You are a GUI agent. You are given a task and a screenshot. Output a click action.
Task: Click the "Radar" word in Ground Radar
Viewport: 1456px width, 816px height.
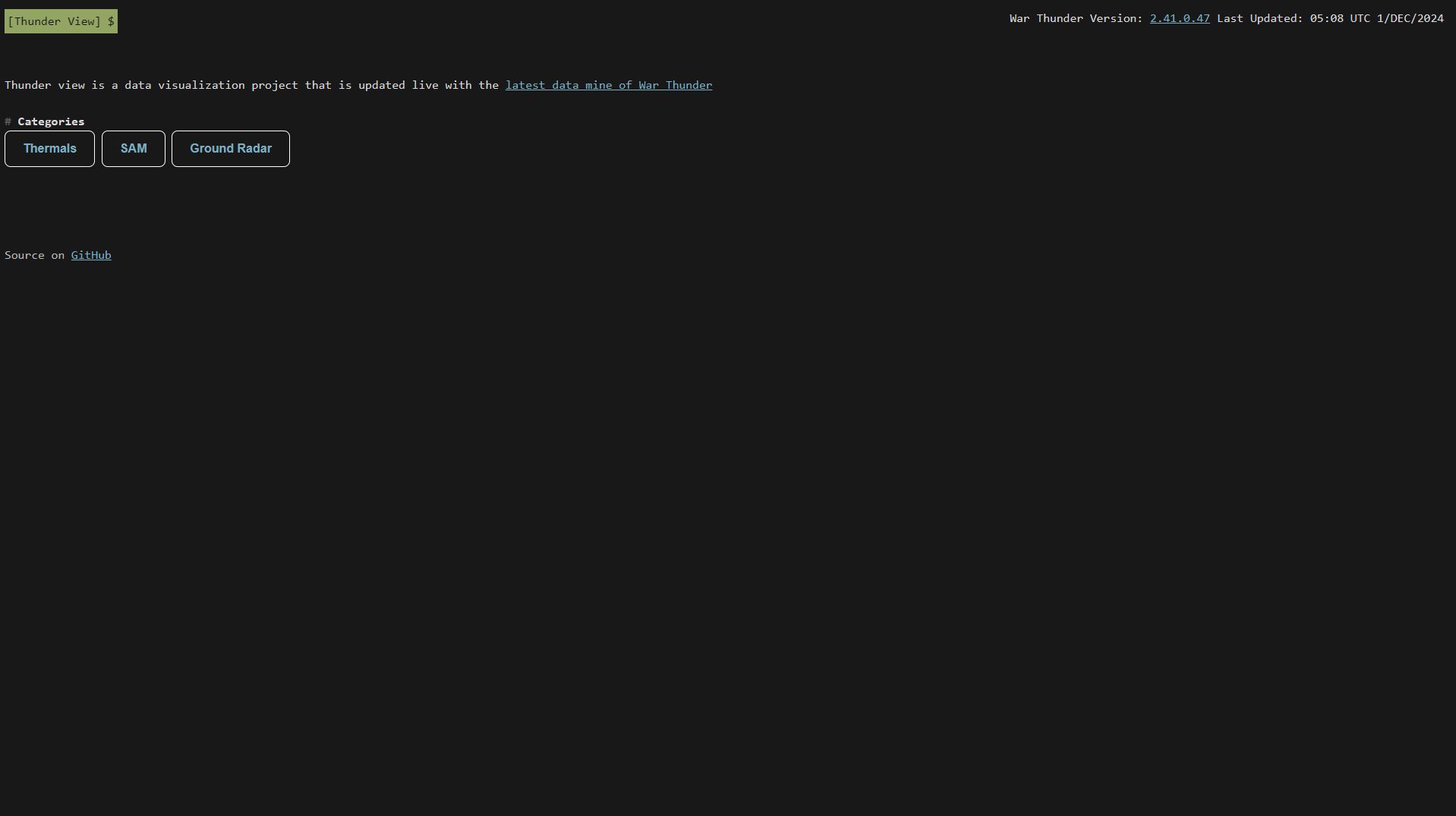click(254, 149)
